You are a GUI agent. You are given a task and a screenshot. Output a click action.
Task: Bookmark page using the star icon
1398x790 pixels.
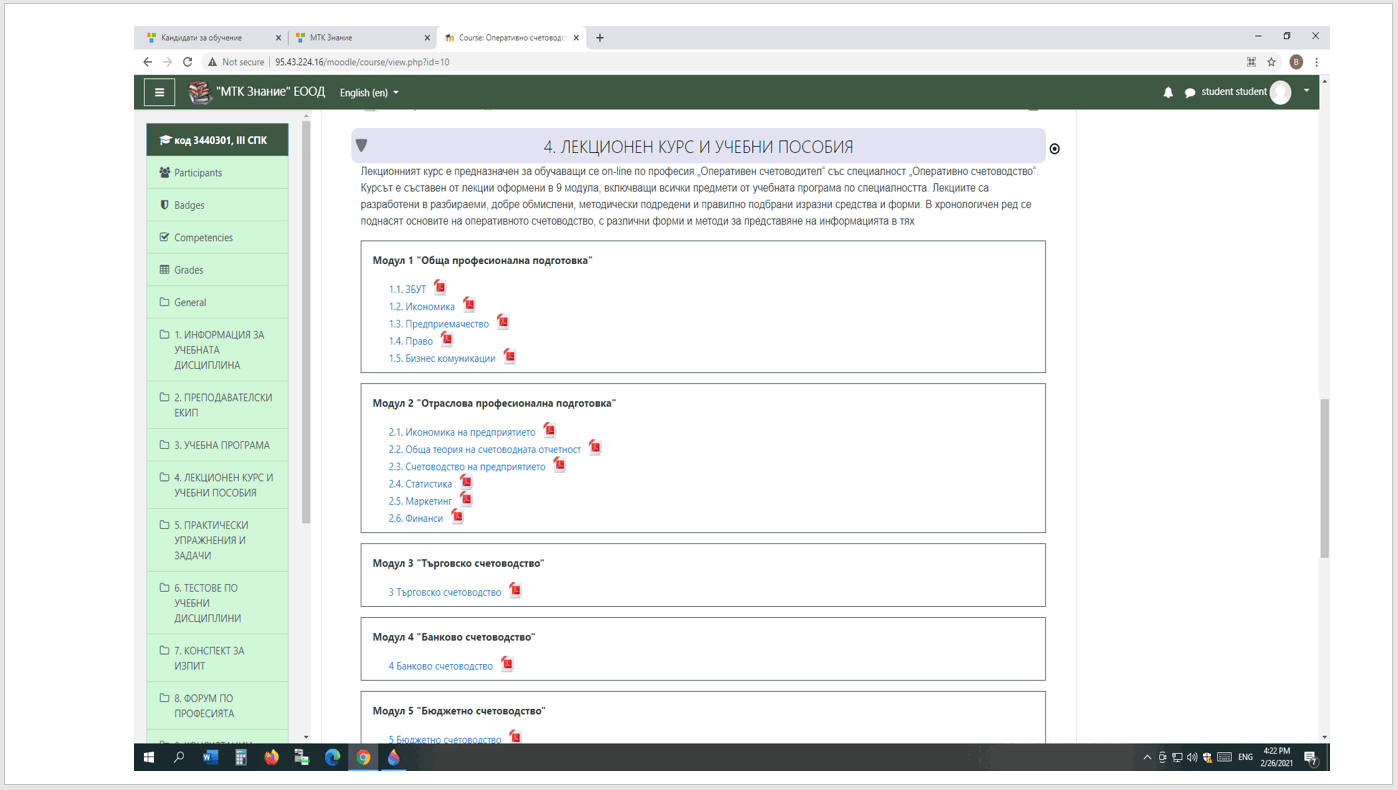tap(1271, 62)
